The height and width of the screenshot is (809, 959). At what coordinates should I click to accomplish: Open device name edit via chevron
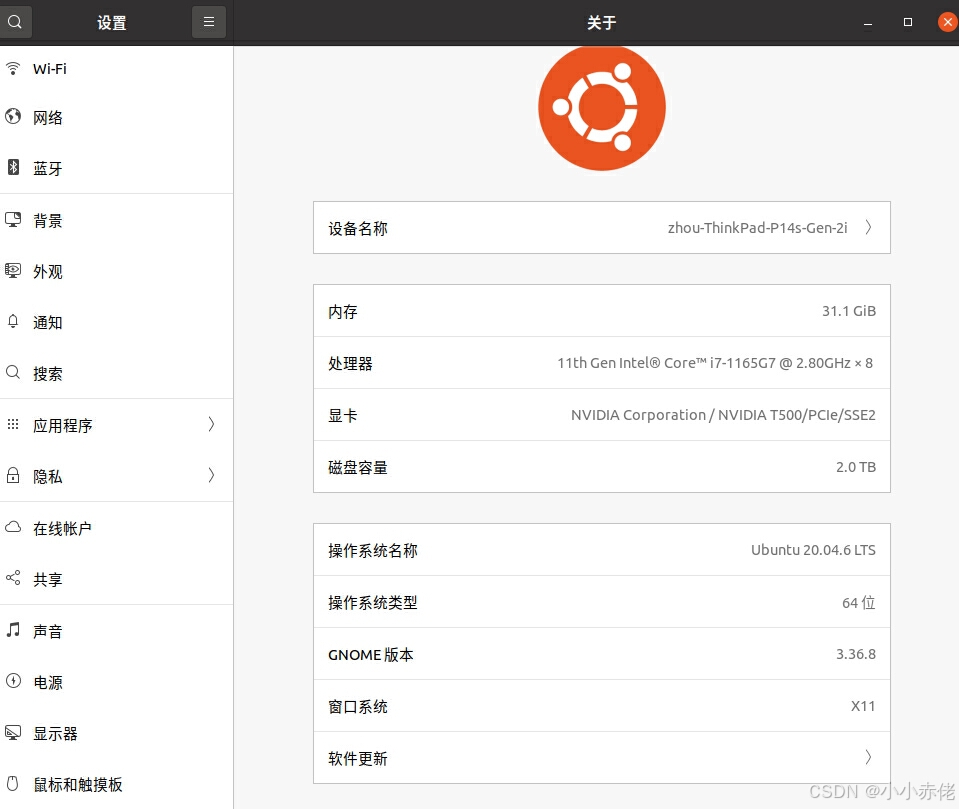[868, 227]
